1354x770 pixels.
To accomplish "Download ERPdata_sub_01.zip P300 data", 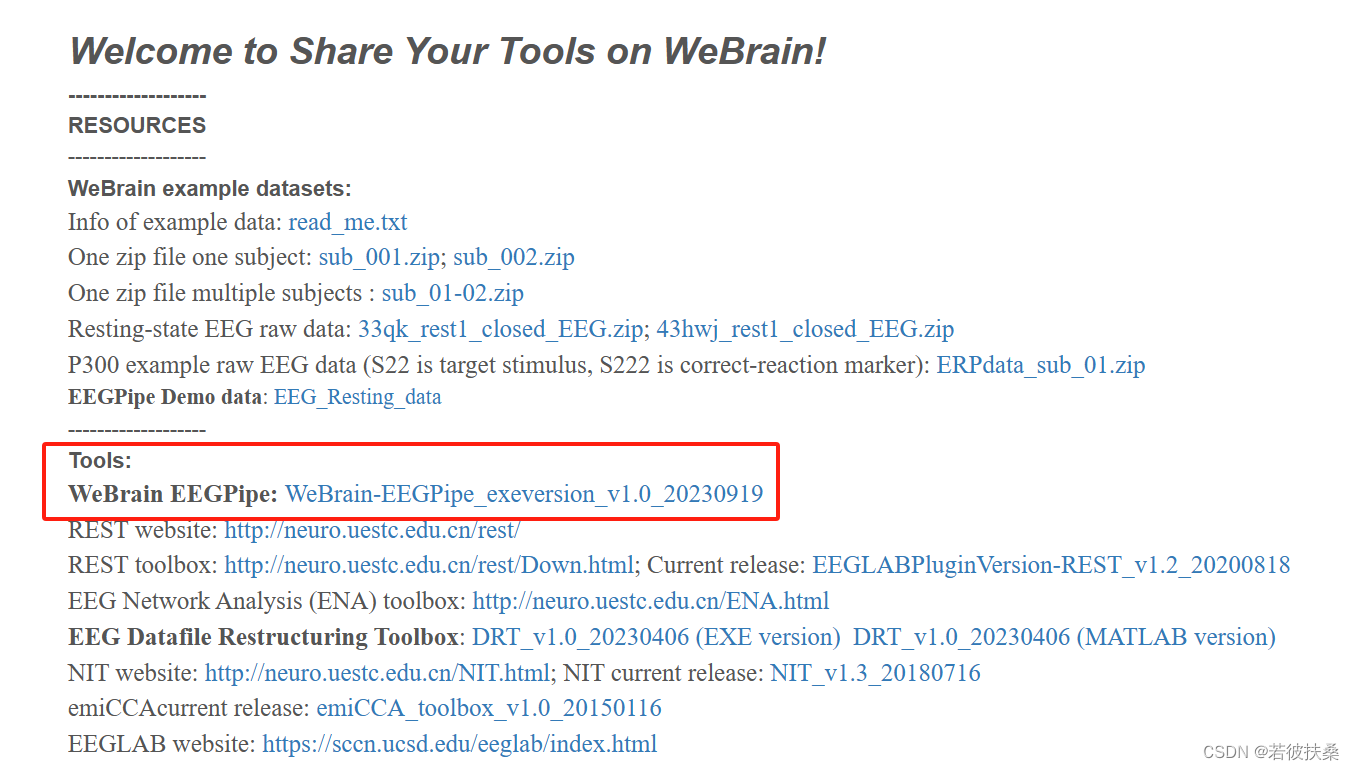I will click(1041, 366).
